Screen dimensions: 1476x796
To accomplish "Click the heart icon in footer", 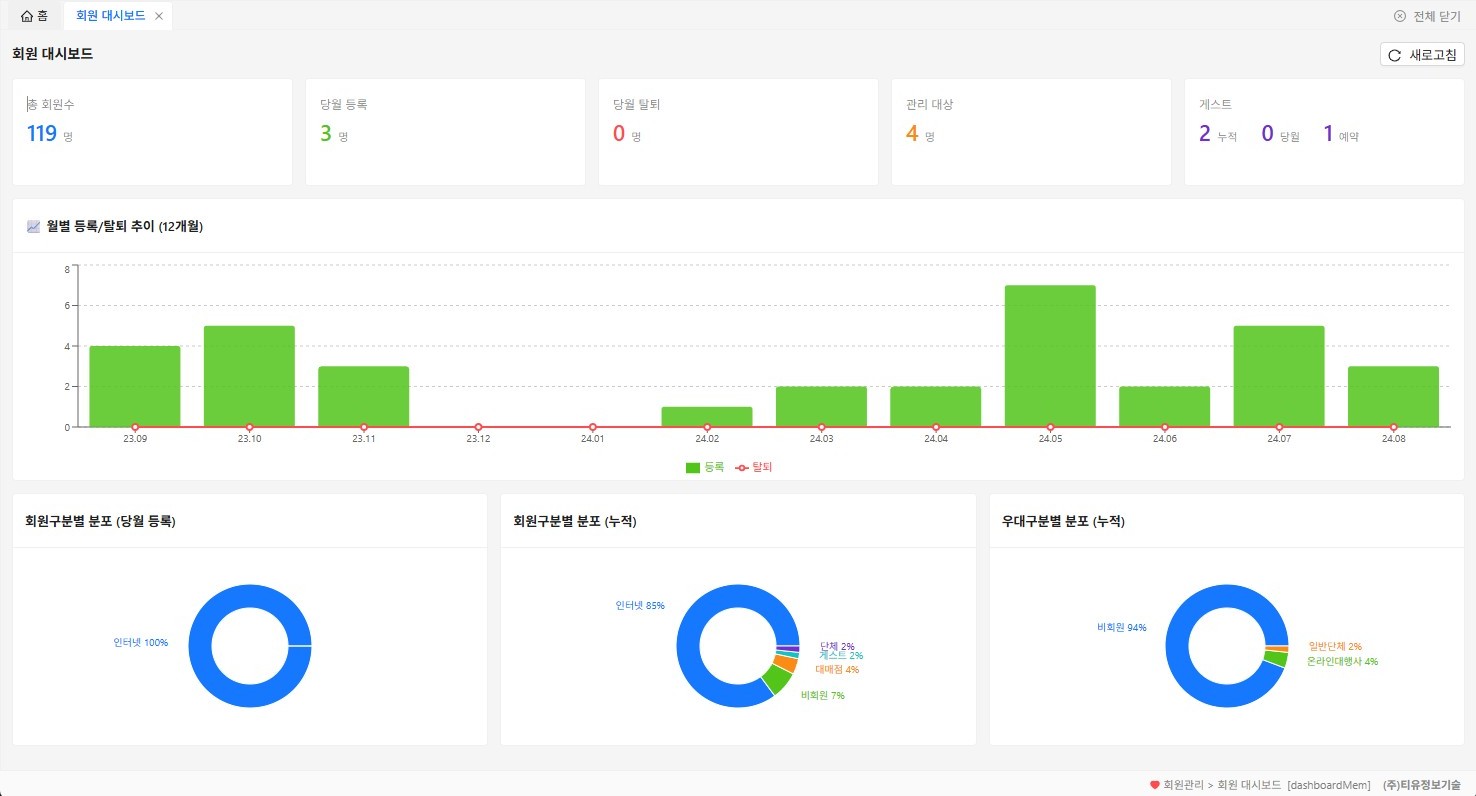I will coord(1155,785).
